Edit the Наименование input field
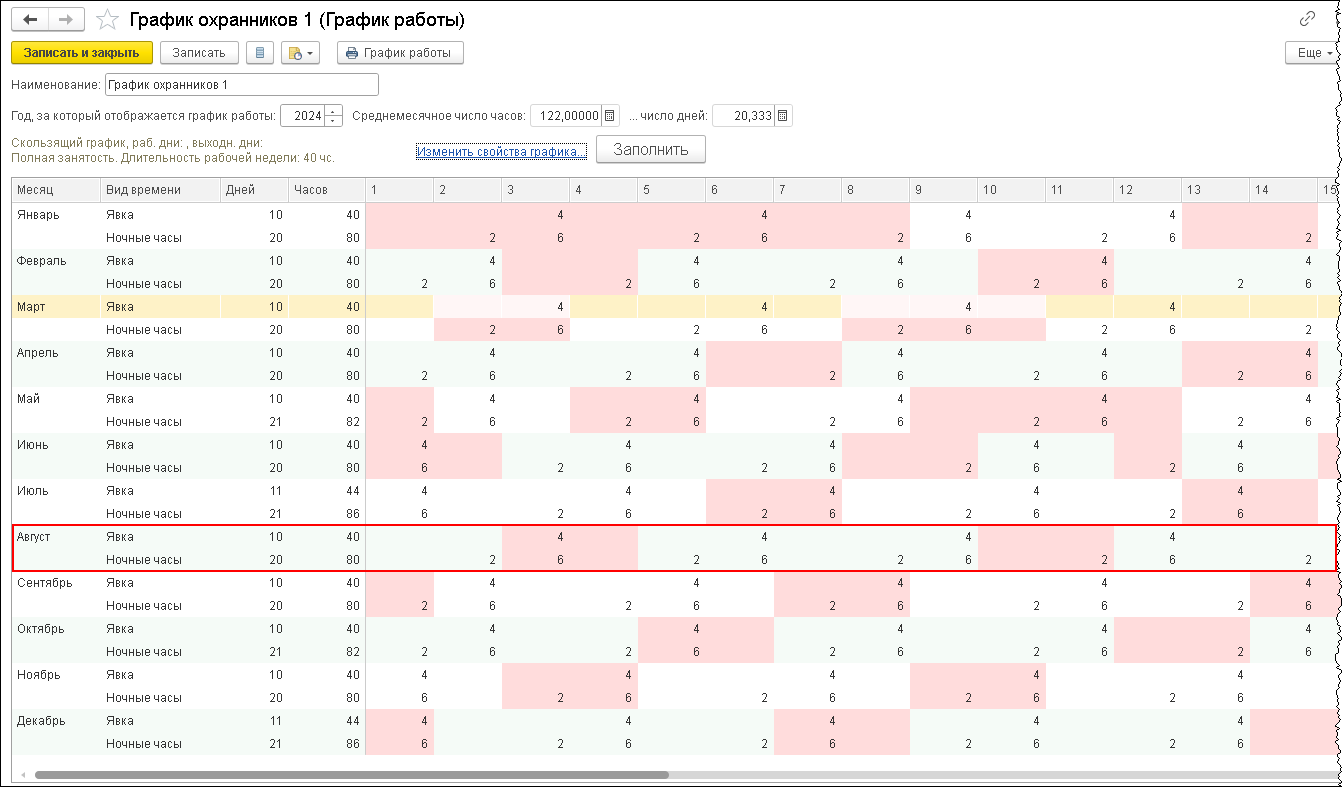This screenshot has height=787, width=1342. (x=242, y=85)
